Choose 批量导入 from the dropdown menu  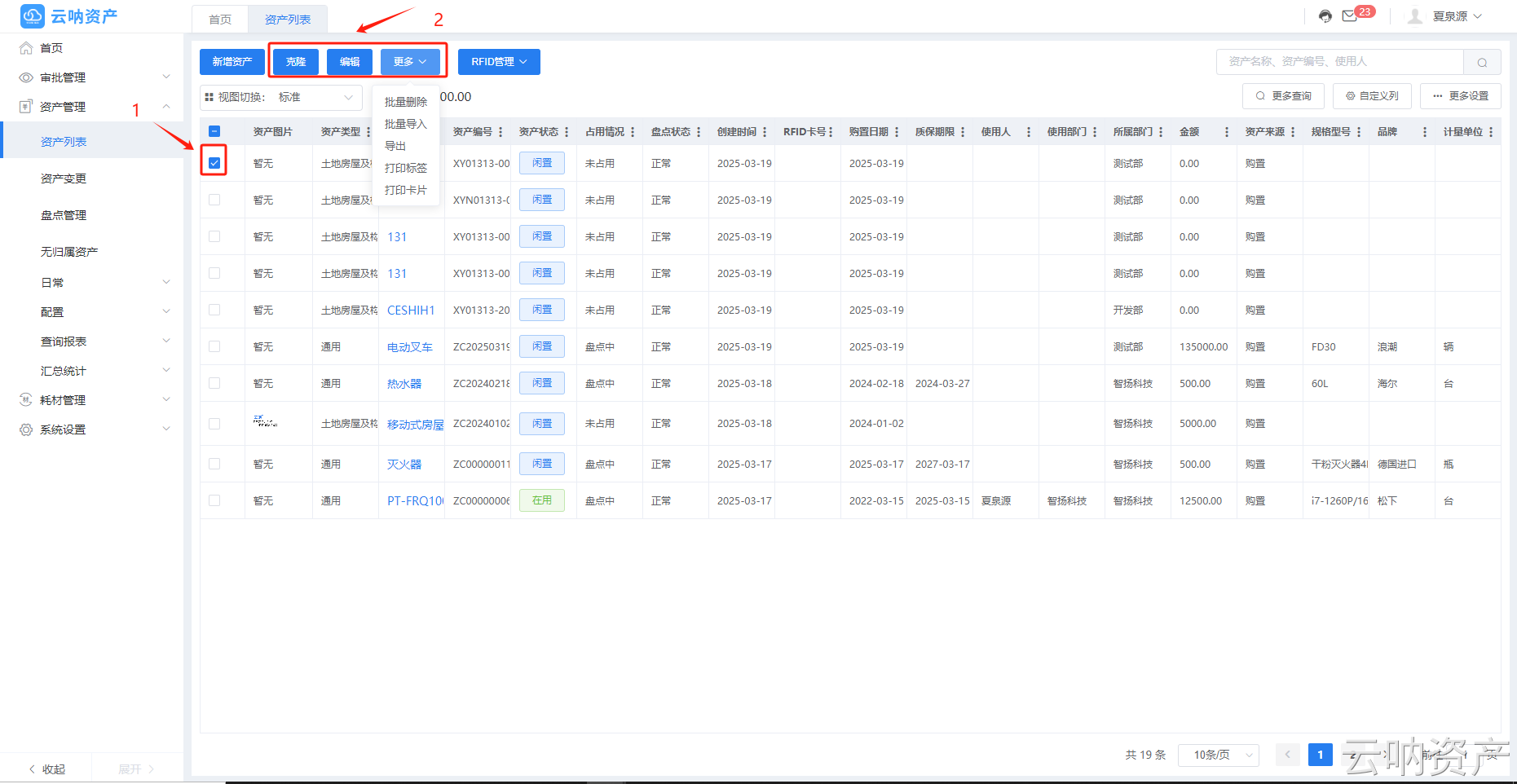click(x=406, y=124)
